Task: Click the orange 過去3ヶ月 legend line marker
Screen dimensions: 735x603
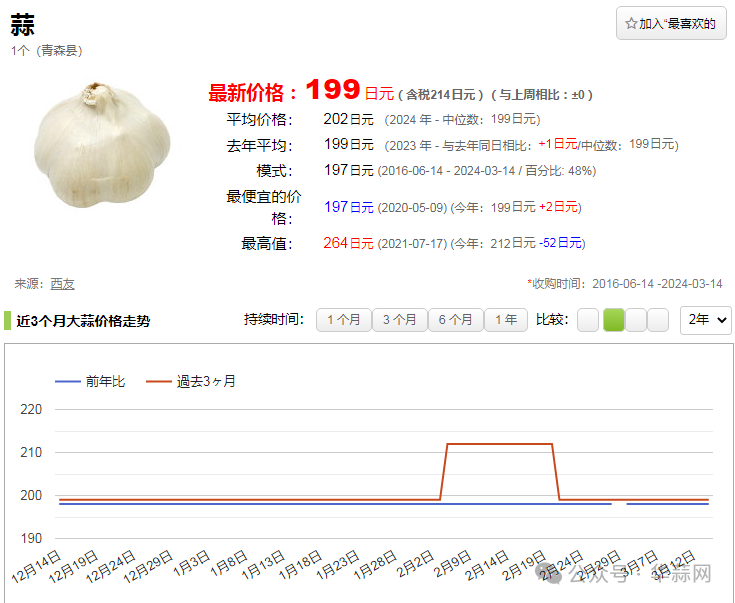Action: [159, 381]
